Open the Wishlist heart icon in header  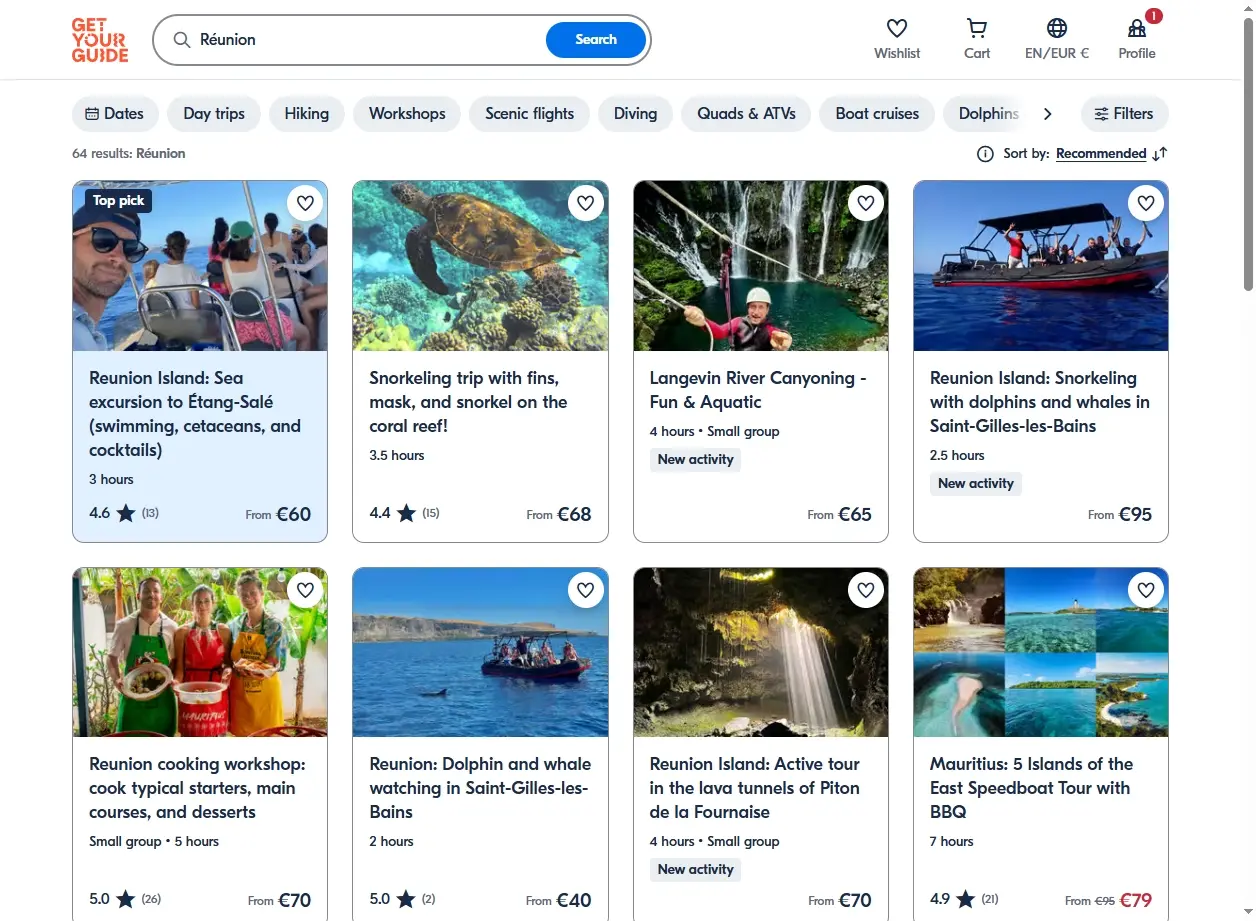897,28
